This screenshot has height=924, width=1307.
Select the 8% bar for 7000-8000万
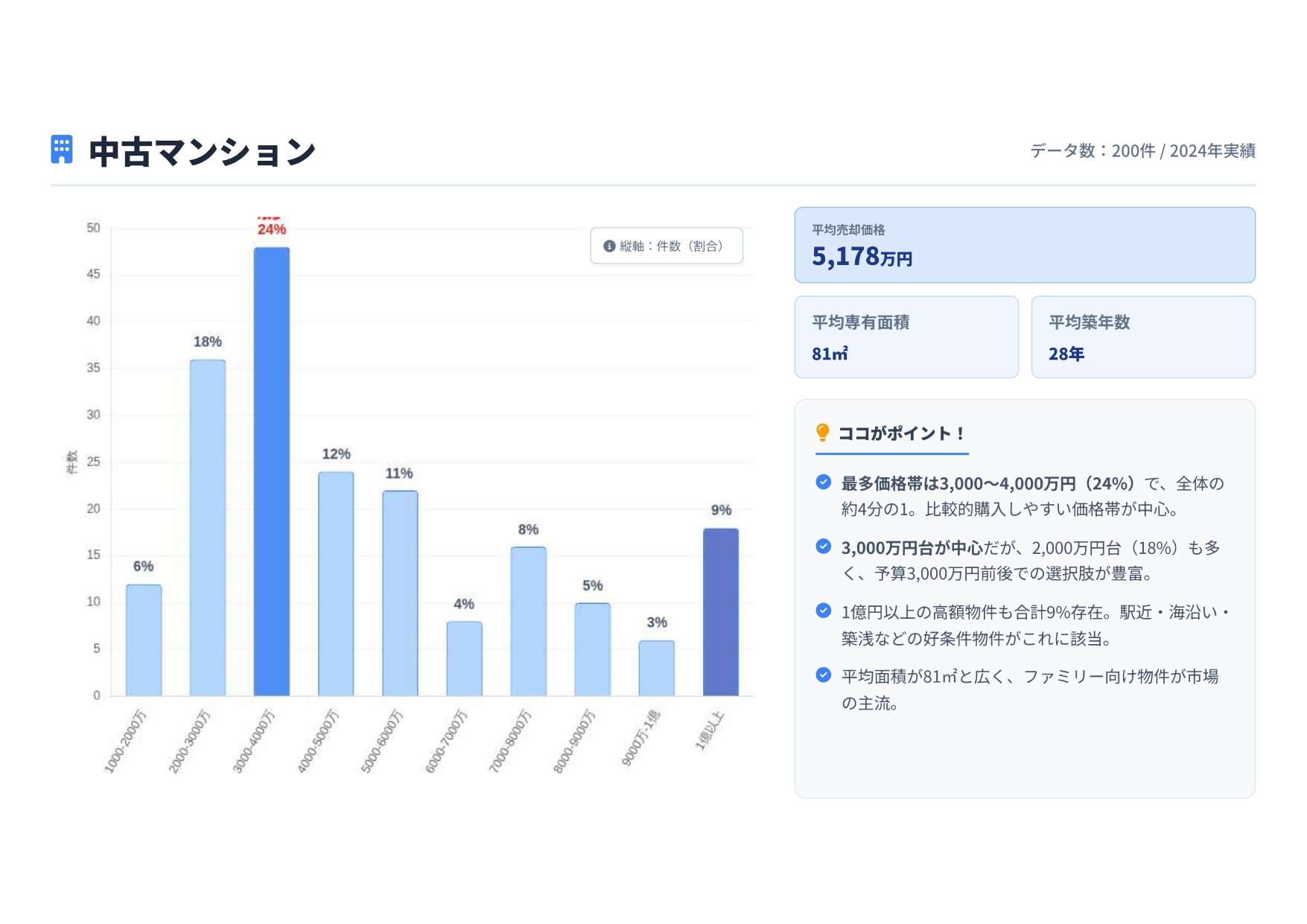point(528,621)
